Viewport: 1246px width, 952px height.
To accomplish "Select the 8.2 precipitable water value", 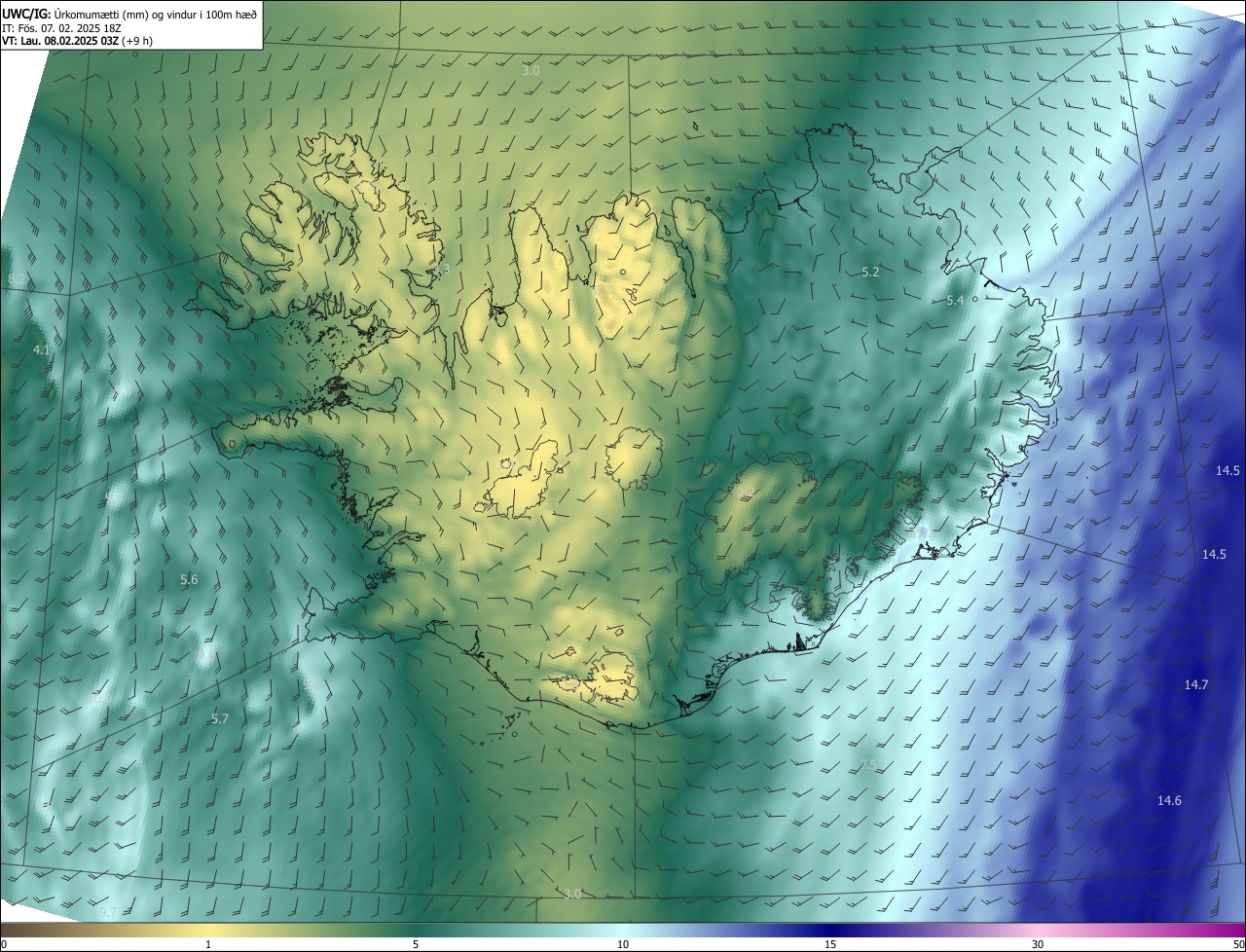I will (17, 279).
